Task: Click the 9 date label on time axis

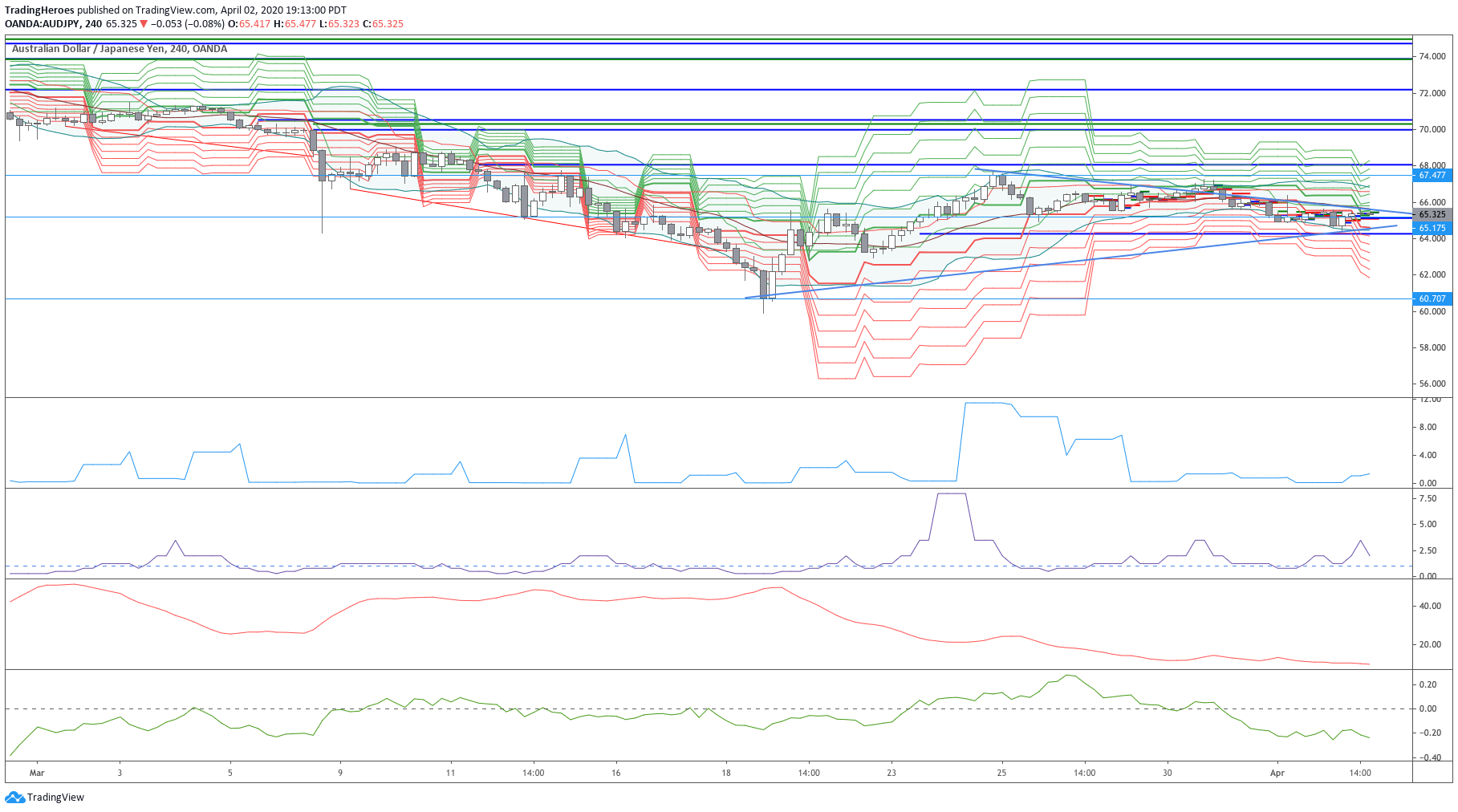Action: click(340, 773)
